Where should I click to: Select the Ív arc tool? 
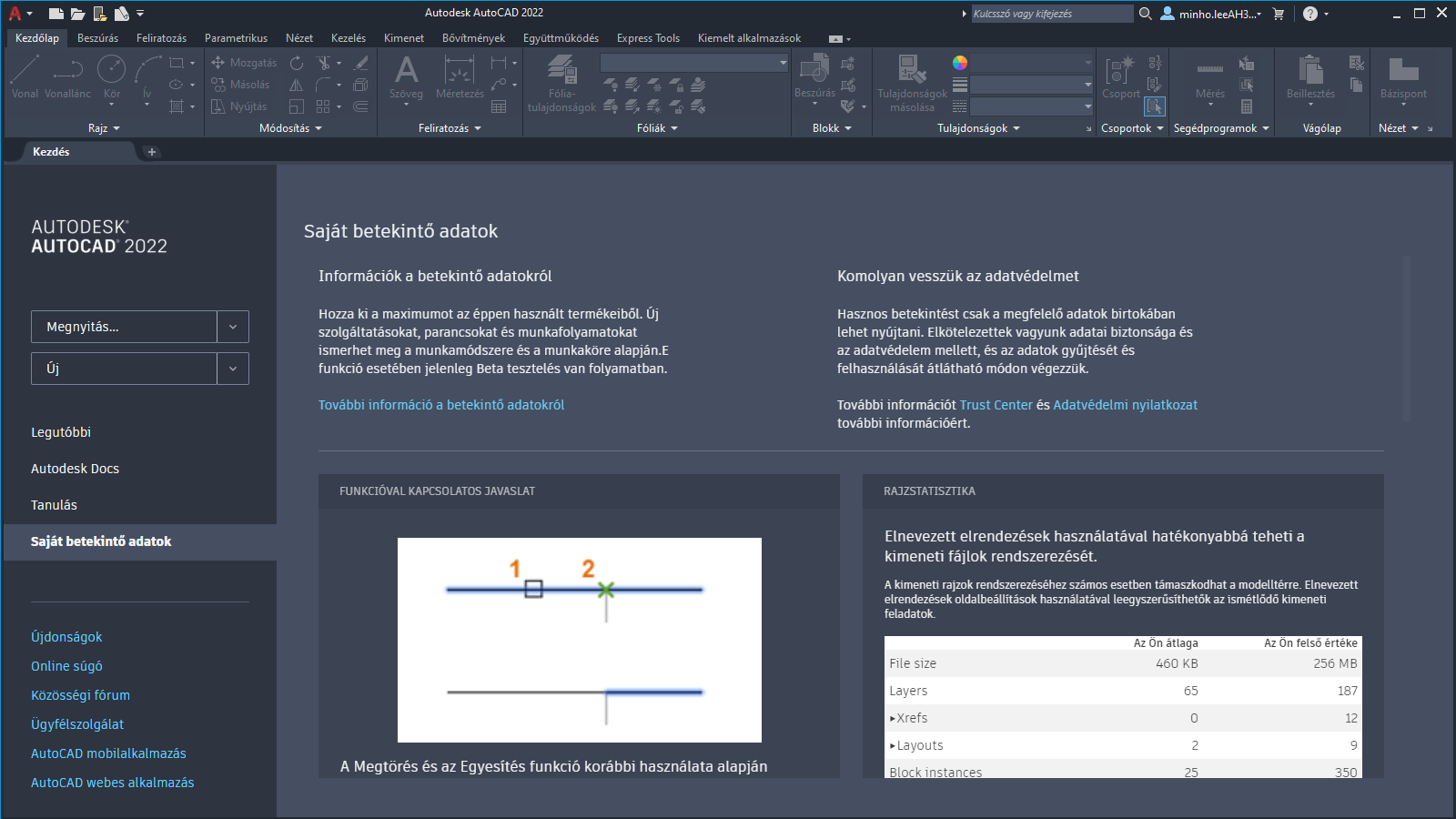[147, 69]
